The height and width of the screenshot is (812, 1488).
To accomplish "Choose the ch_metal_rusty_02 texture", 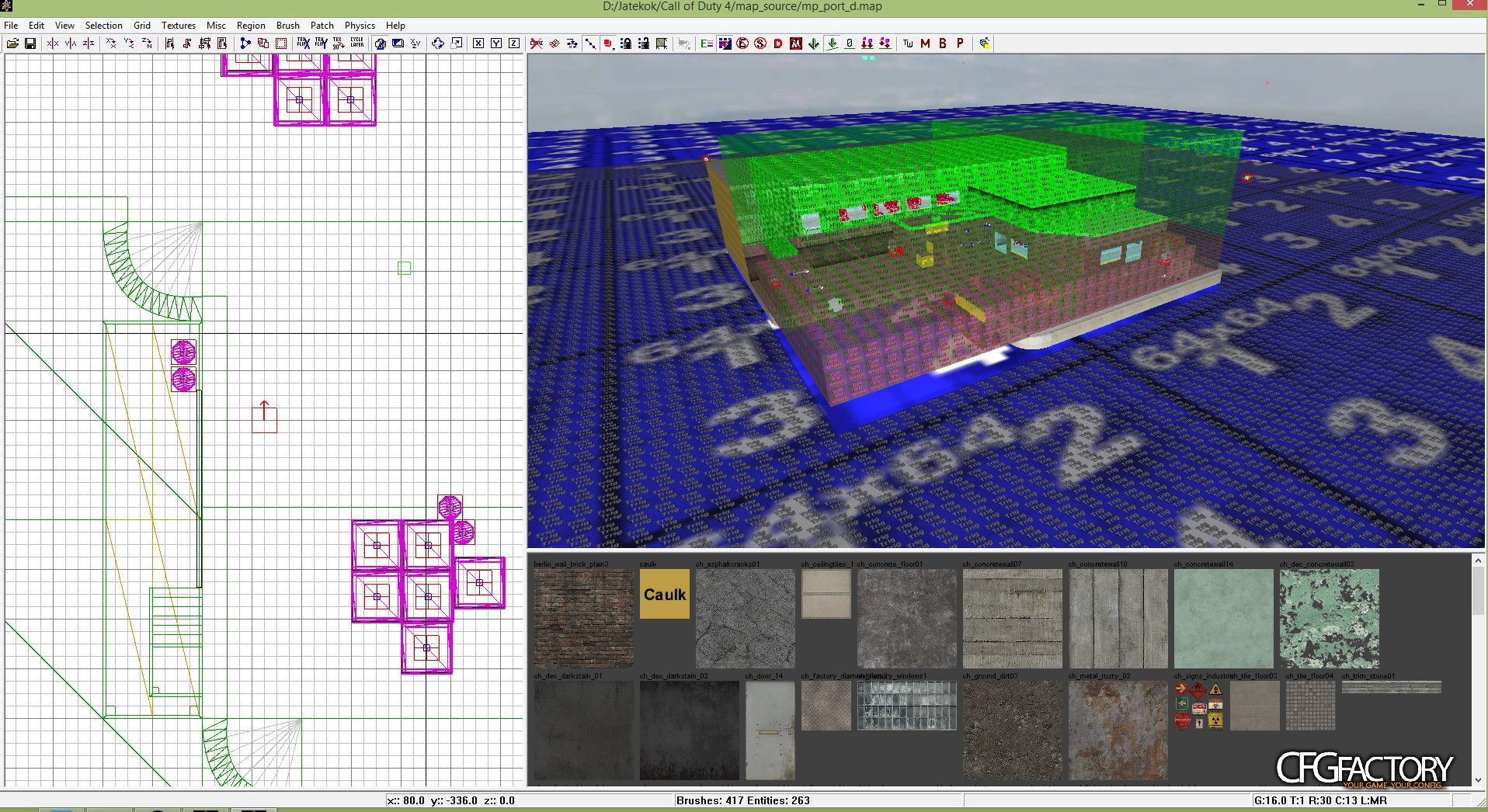I will (x=1118, y=730).
